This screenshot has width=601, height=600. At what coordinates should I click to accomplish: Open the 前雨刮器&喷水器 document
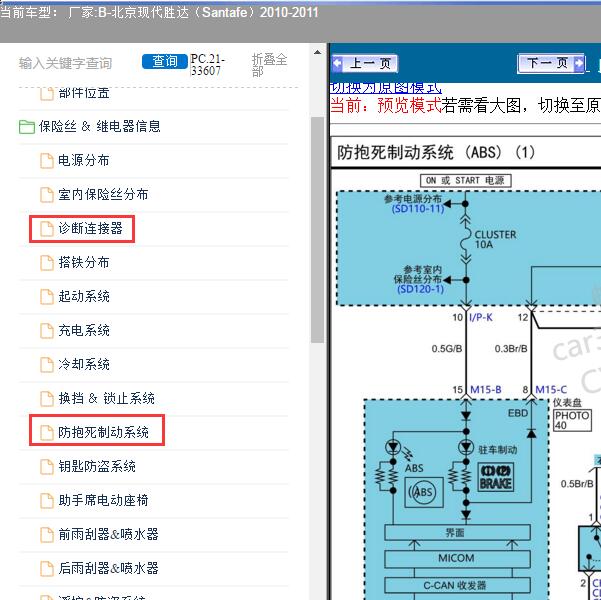click(108, 534)
